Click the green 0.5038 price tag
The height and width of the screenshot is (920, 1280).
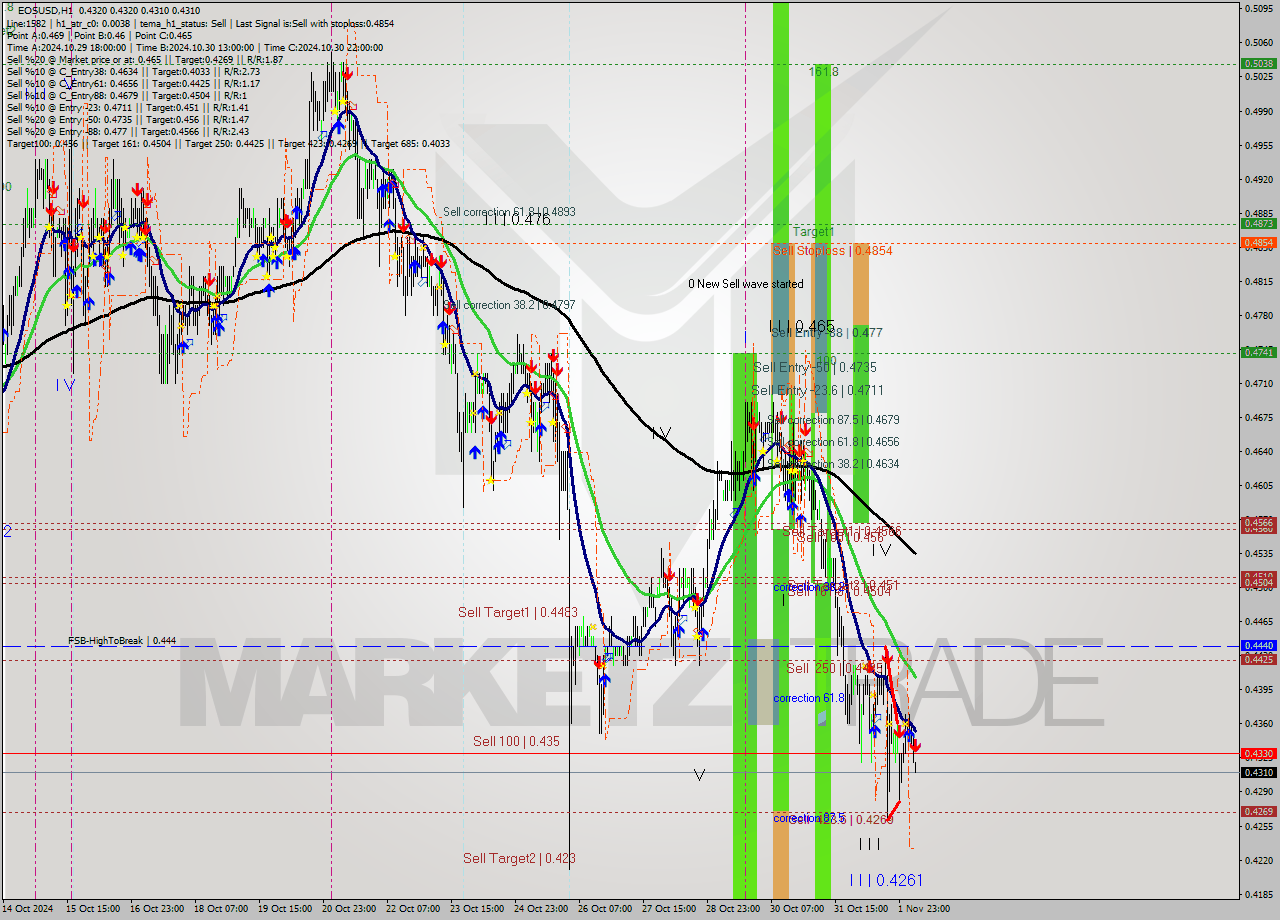coord(1258,63)
